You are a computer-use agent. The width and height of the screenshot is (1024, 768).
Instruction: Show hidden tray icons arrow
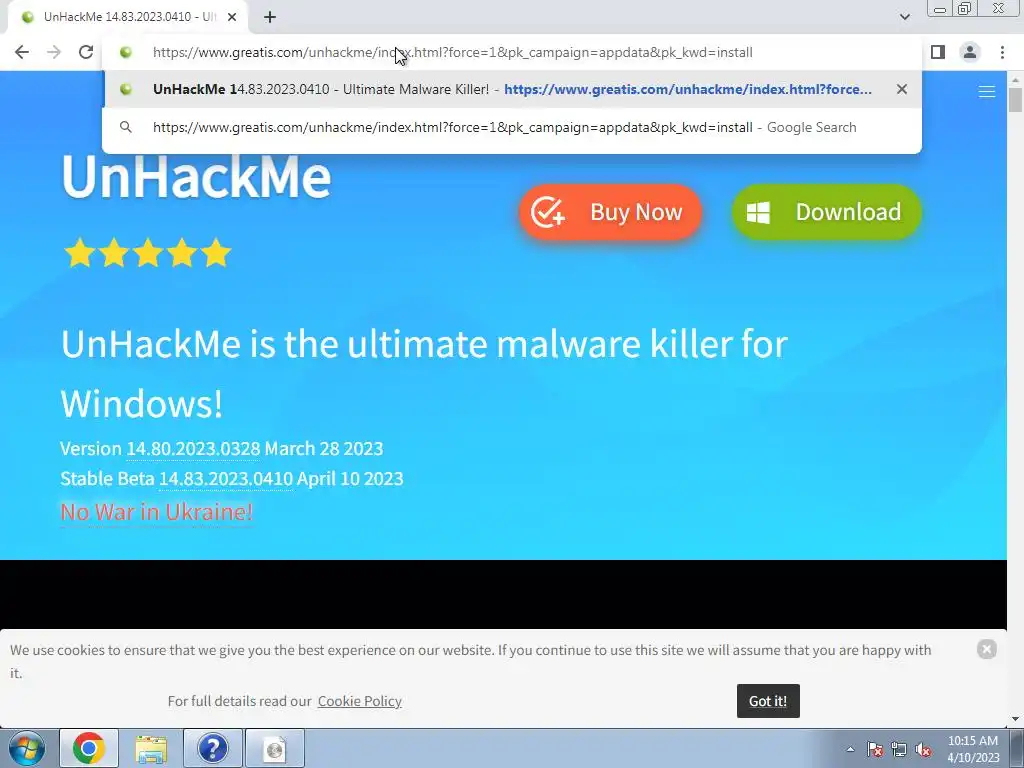pos(850,749)
